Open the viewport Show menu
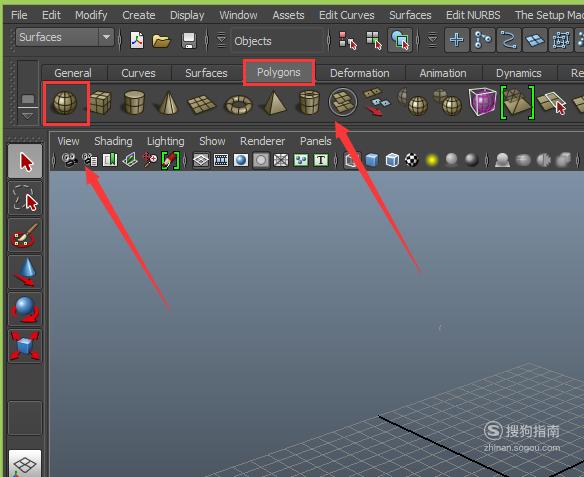Viewport: 584px width, 477px height. [212, 141]
